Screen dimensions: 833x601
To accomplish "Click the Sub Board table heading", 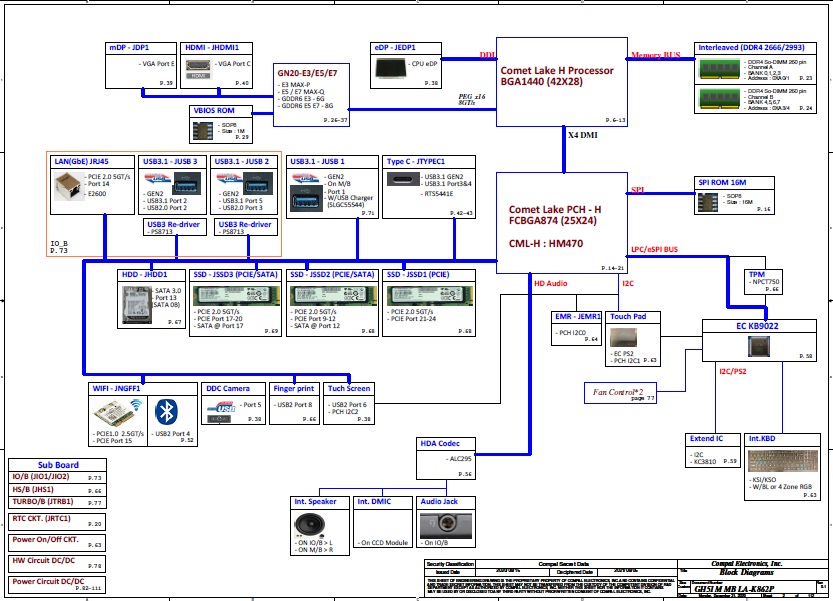I will pos(58,465).
